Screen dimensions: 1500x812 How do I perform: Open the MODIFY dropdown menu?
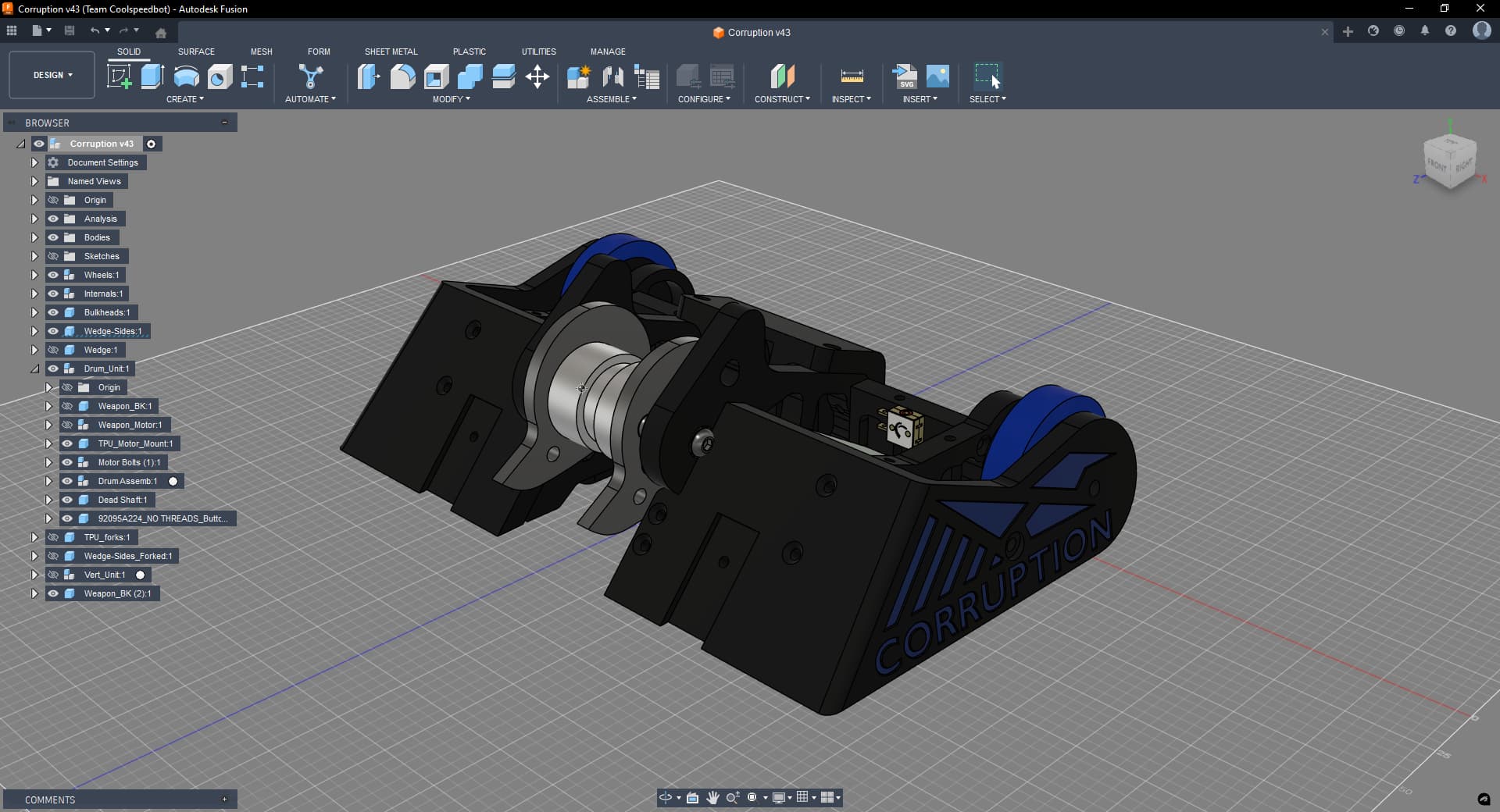tap(452, 99)
